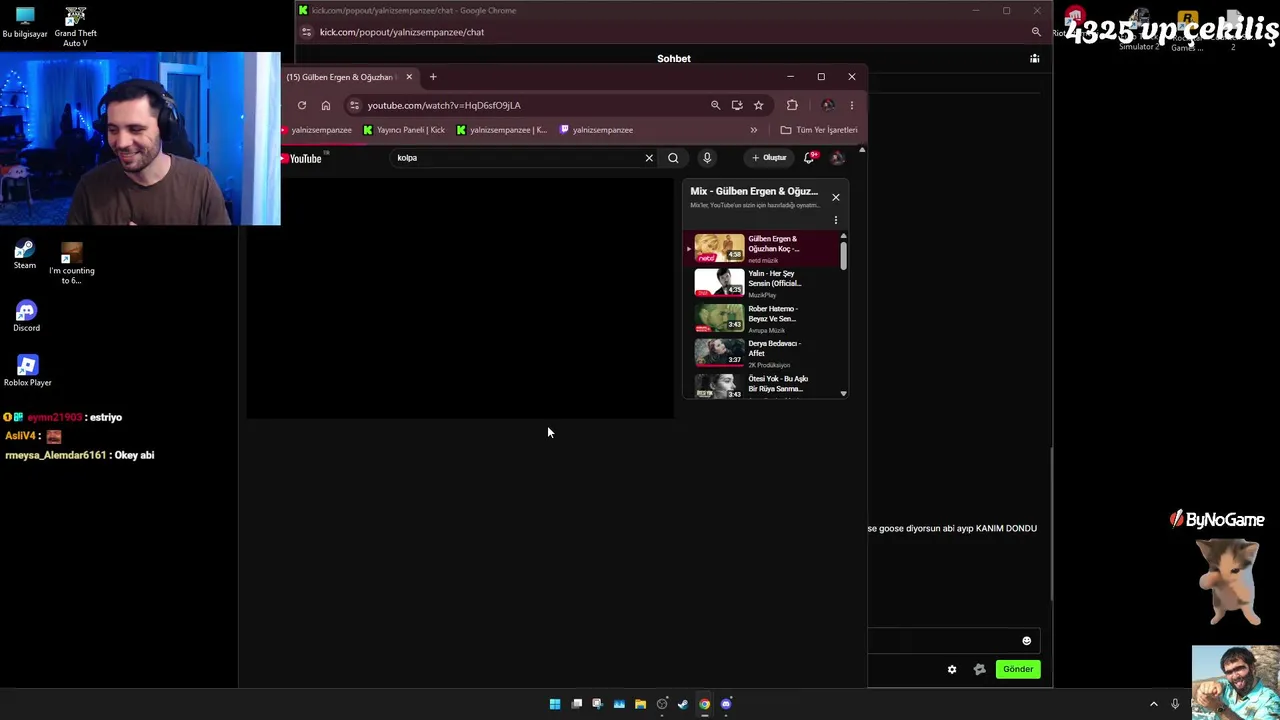Open the Mix playlist three-dot options
The image size is (1280, 720).
[836, 220]
